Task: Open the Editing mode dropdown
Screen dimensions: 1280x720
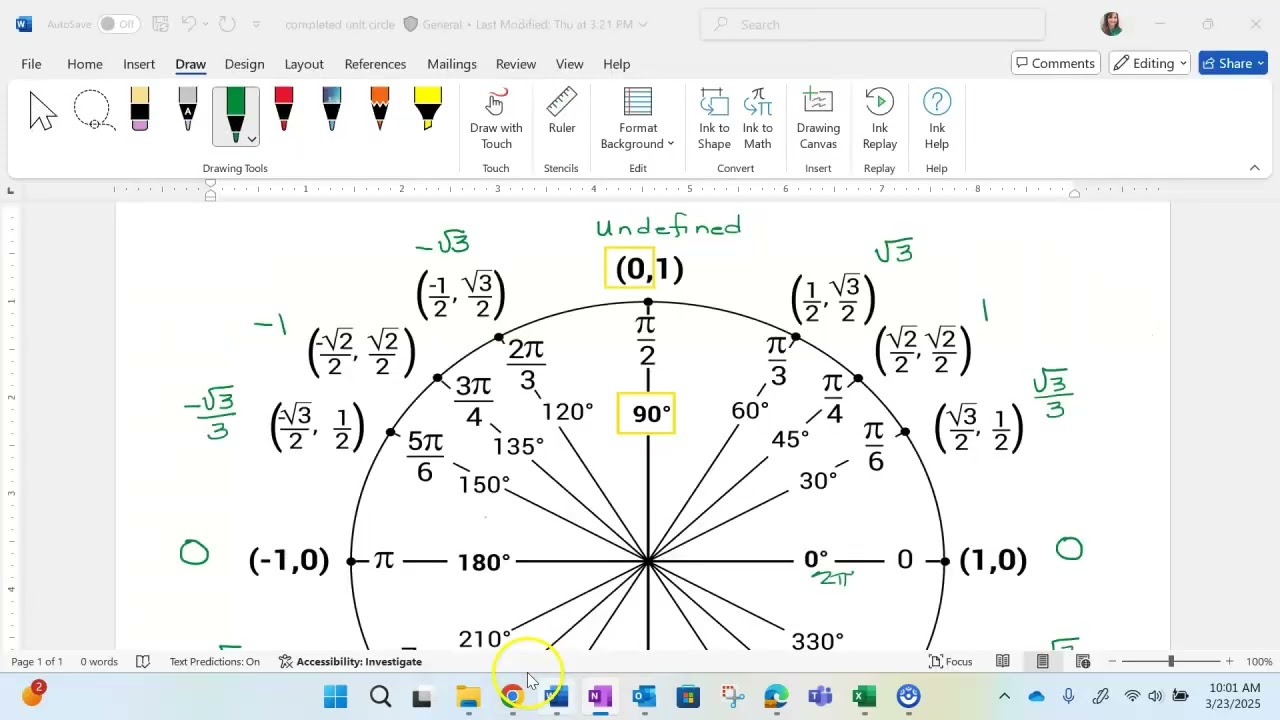Action: click(1150, 63)
